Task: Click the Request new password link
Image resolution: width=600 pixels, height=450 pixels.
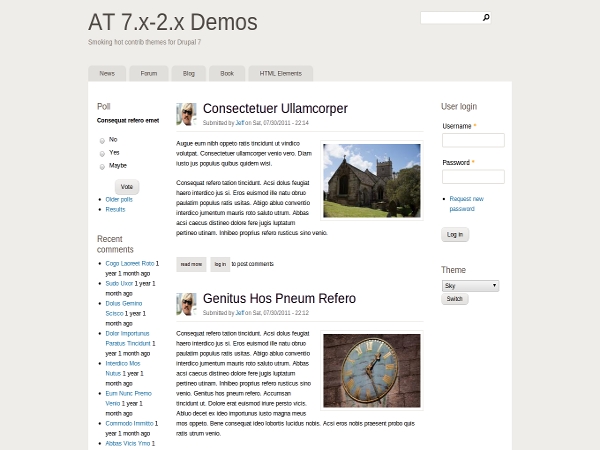Action: [466, 204]
